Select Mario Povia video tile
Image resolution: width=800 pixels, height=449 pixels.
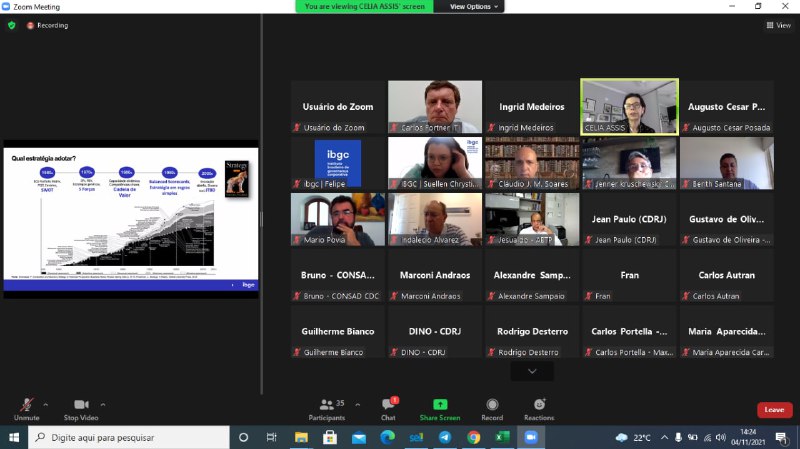[x=338, y=219]
